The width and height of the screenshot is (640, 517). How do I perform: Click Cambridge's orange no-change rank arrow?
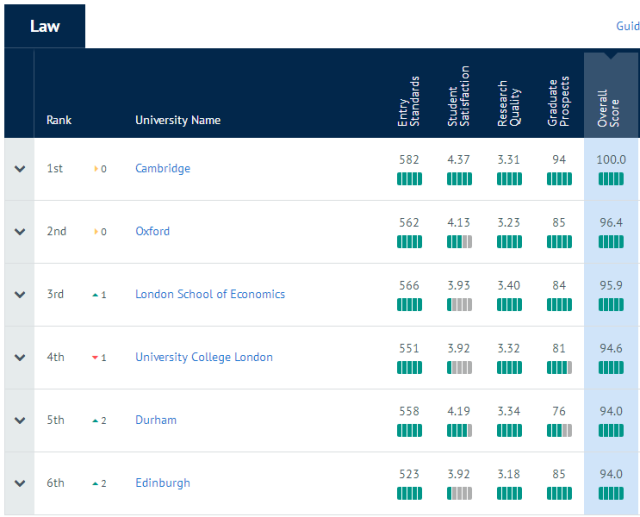click(96, 169)
